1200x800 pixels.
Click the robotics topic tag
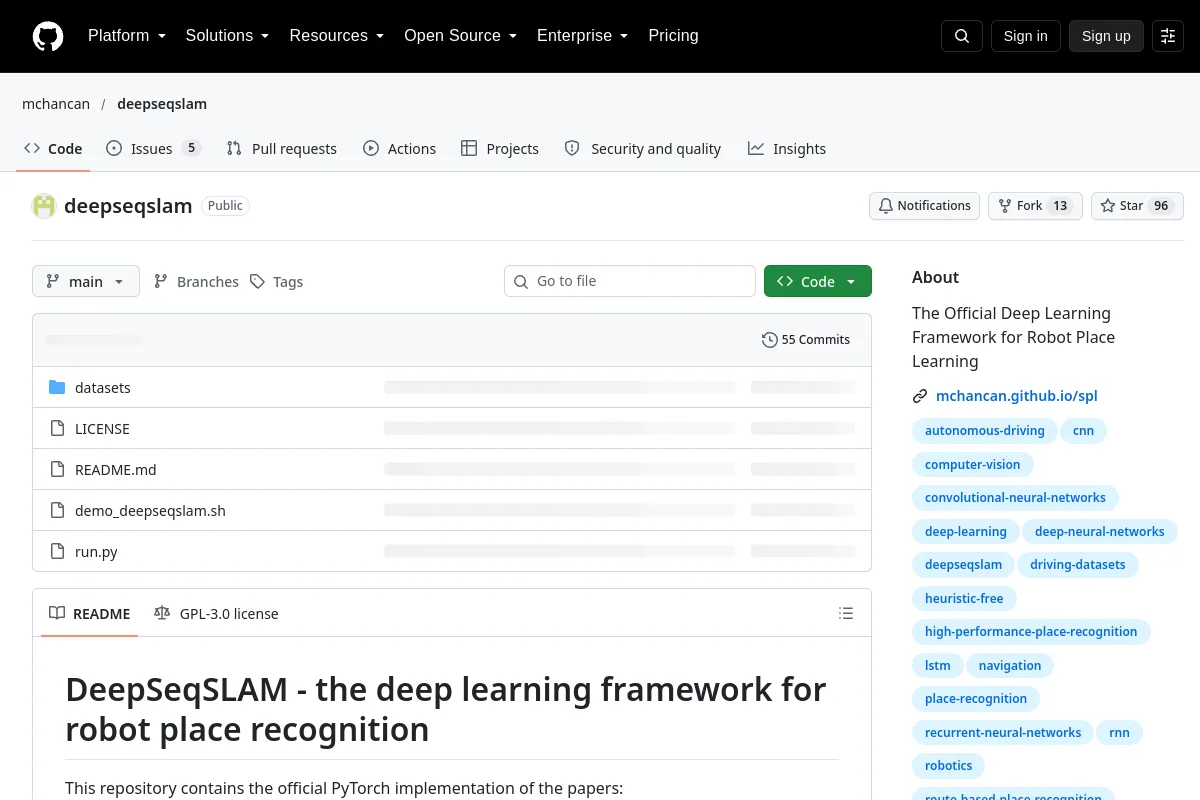[948, 766]
